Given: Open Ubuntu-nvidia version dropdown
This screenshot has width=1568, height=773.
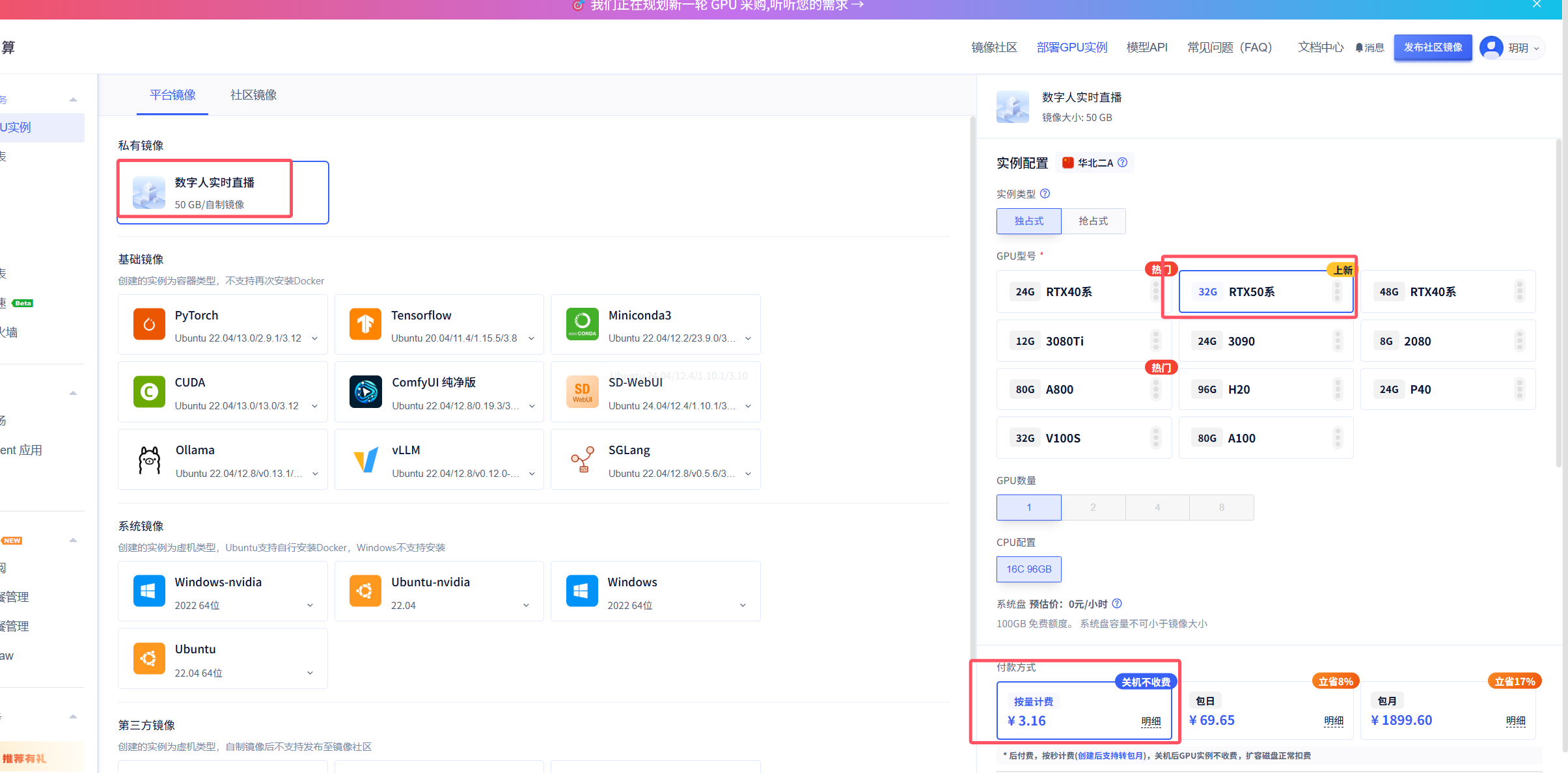Looking at the screenshot, I should pos(526,605).
